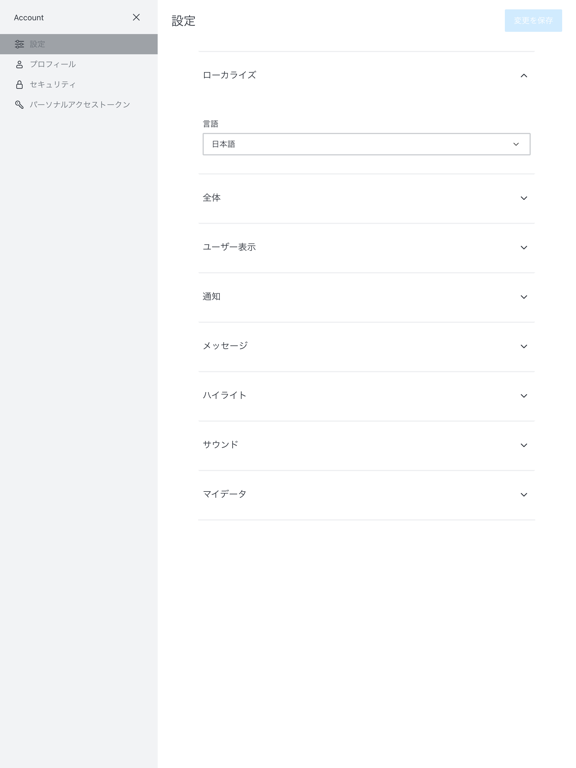Click the ローカライズ section title
Image resolution: width=576 pixels, height=768 pixels.
(x=229, y=75)
